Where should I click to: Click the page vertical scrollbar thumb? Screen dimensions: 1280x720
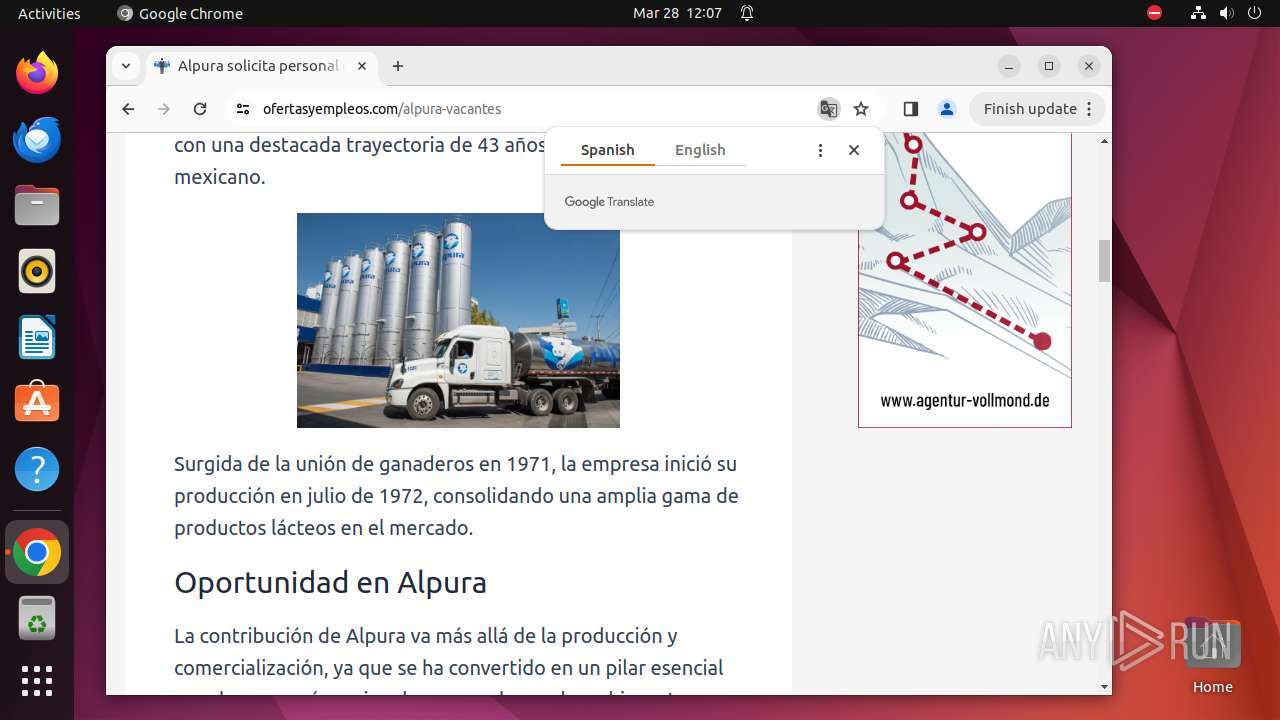pos(1104,261)
